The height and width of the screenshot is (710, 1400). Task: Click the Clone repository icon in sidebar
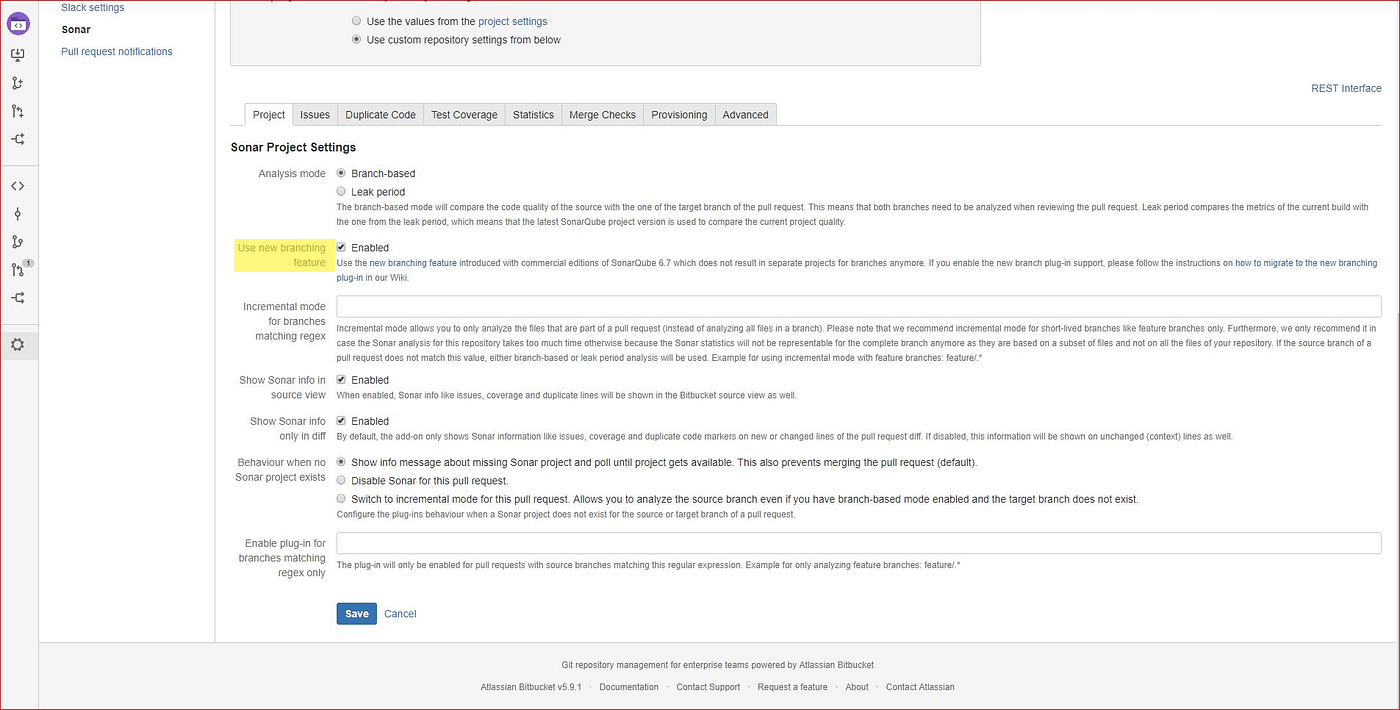tap(18, 55)
